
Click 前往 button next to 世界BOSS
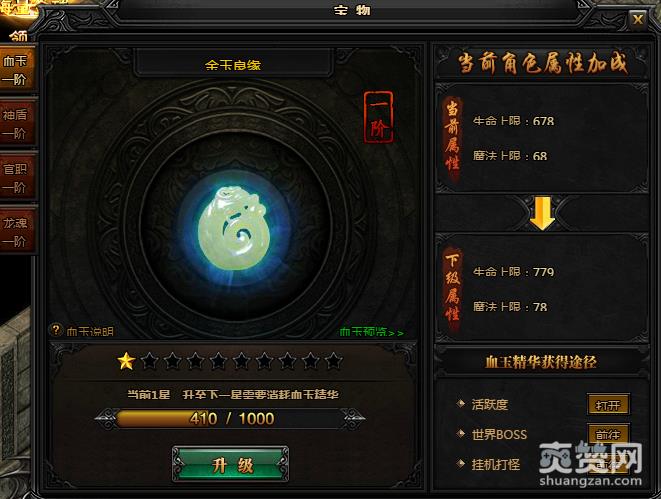click(608, 434)
